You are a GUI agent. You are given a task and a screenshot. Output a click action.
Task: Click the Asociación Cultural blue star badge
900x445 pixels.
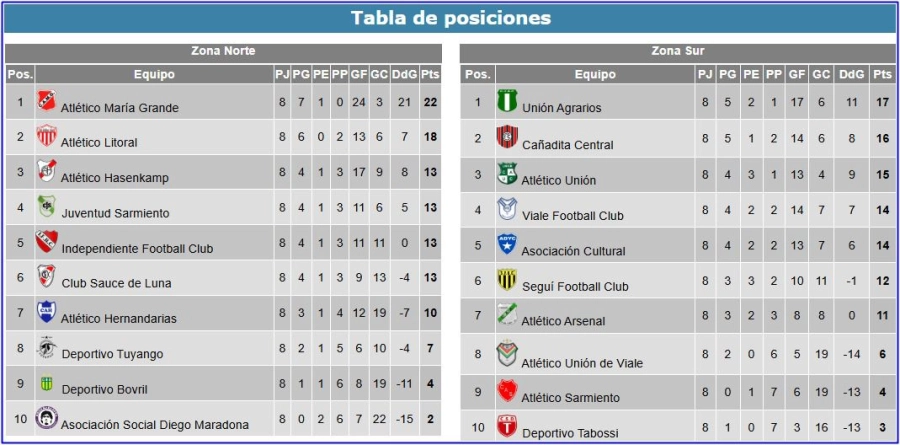pos(507,244)
